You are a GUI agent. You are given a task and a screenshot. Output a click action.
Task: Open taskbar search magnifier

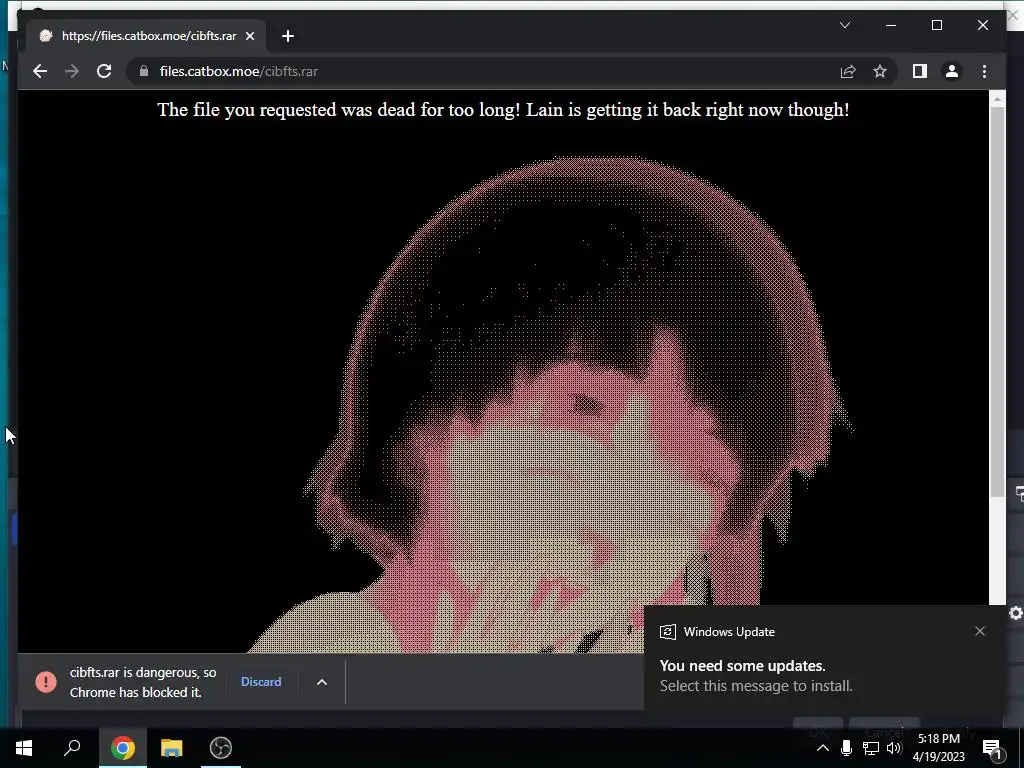[72, 748]
